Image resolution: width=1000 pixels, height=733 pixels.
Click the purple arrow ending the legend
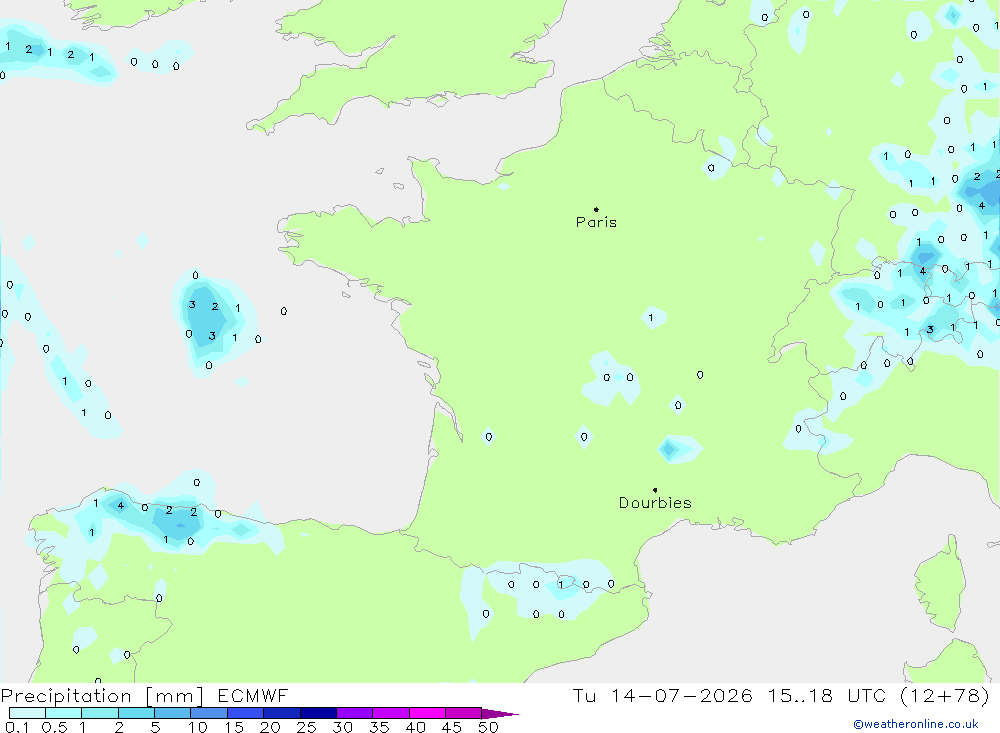499,714
